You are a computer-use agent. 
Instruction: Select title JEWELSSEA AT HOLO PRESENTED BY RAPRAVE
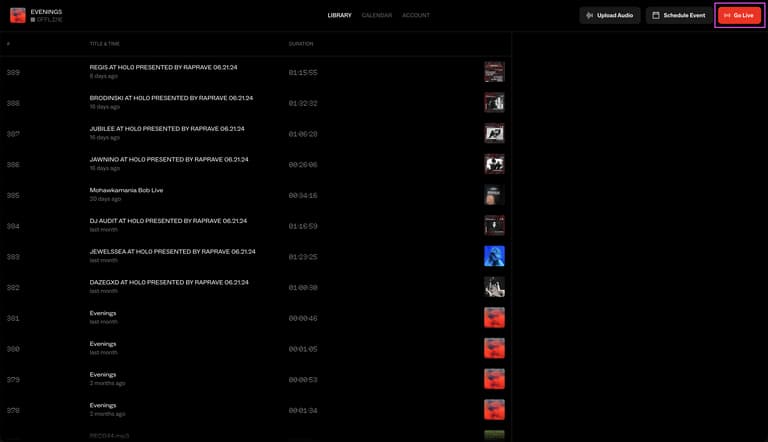(172, 252)
